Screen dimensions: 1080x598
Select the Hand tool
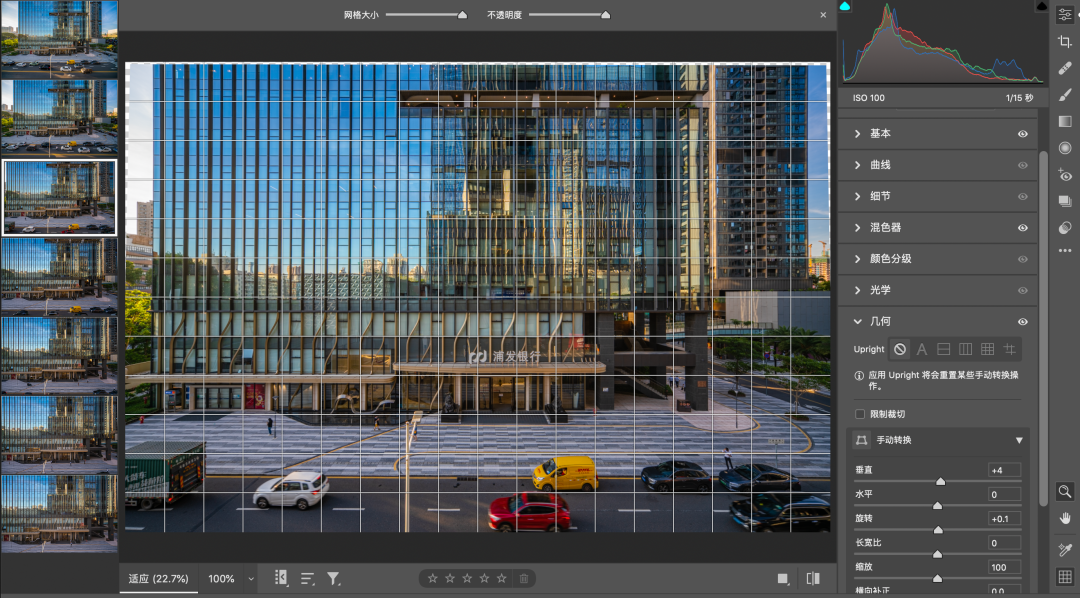1065,518
